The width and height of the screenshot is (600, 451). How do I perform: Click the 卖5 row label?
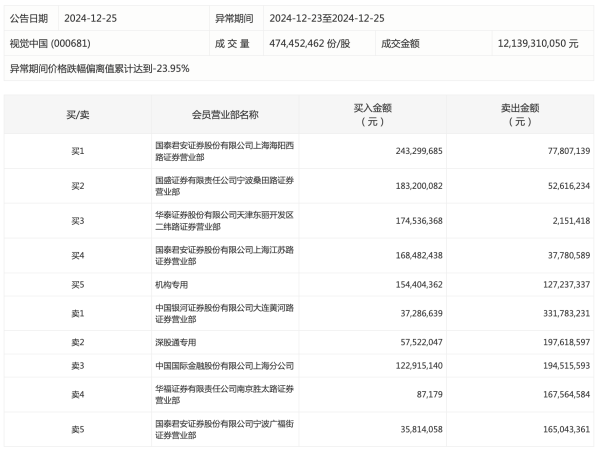tap(78, 430)
